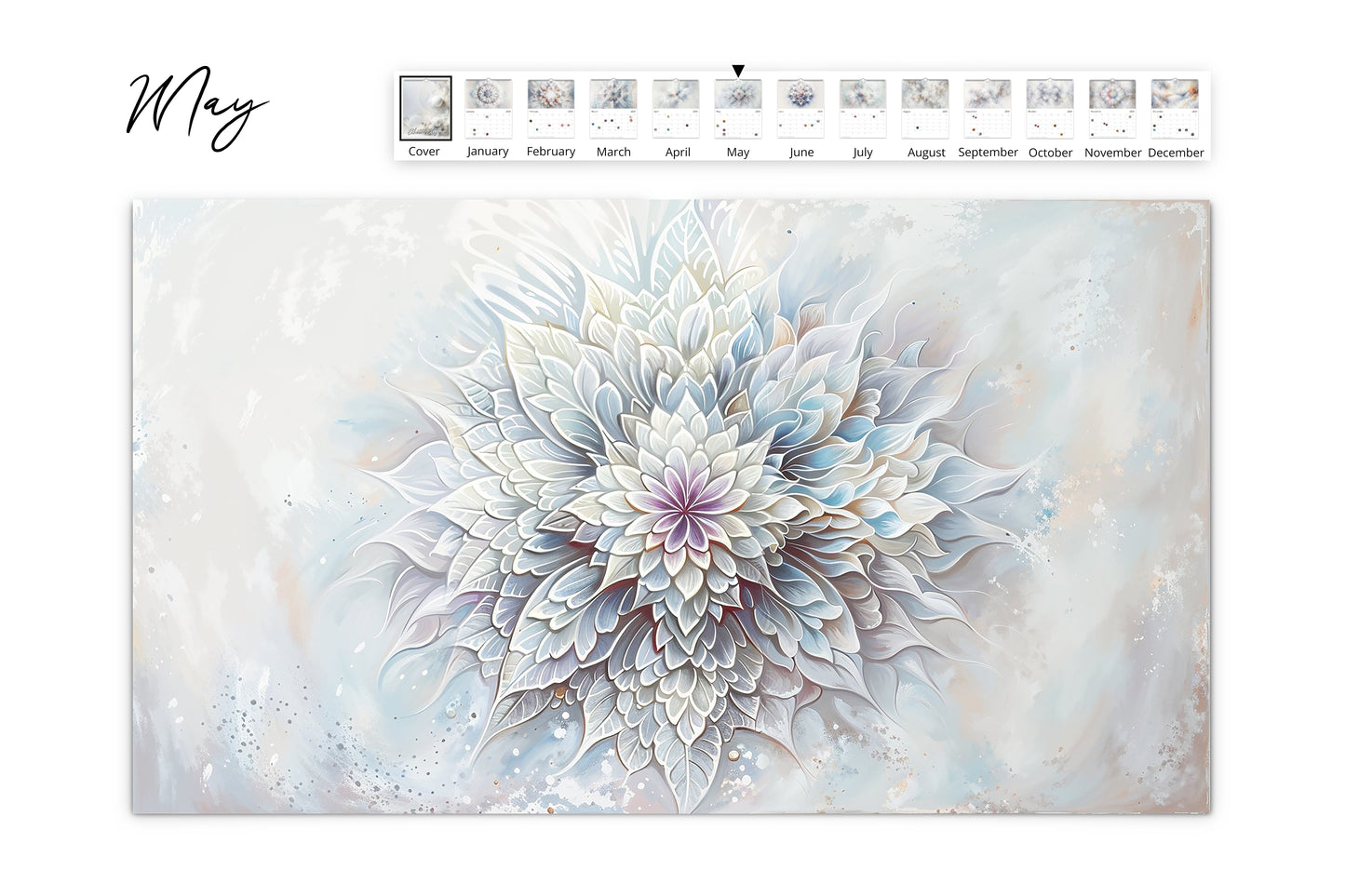Open the January calendar thumbnail

coord(488,108)
